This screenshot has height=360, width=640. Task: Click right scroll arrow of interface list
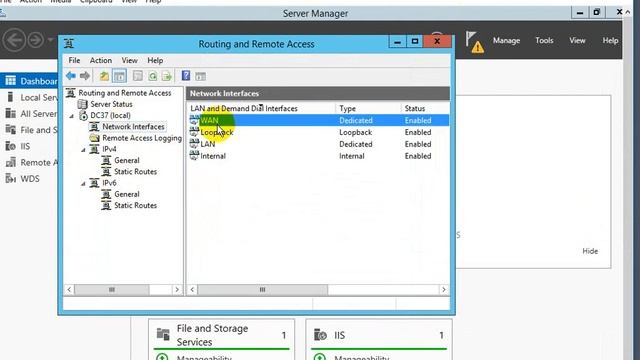(x=444, y=289)
